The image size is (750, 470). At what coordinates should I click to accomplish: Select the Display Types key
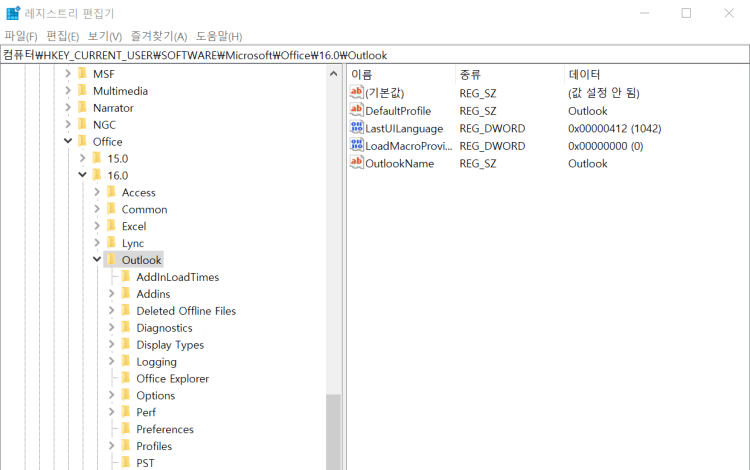170,345
